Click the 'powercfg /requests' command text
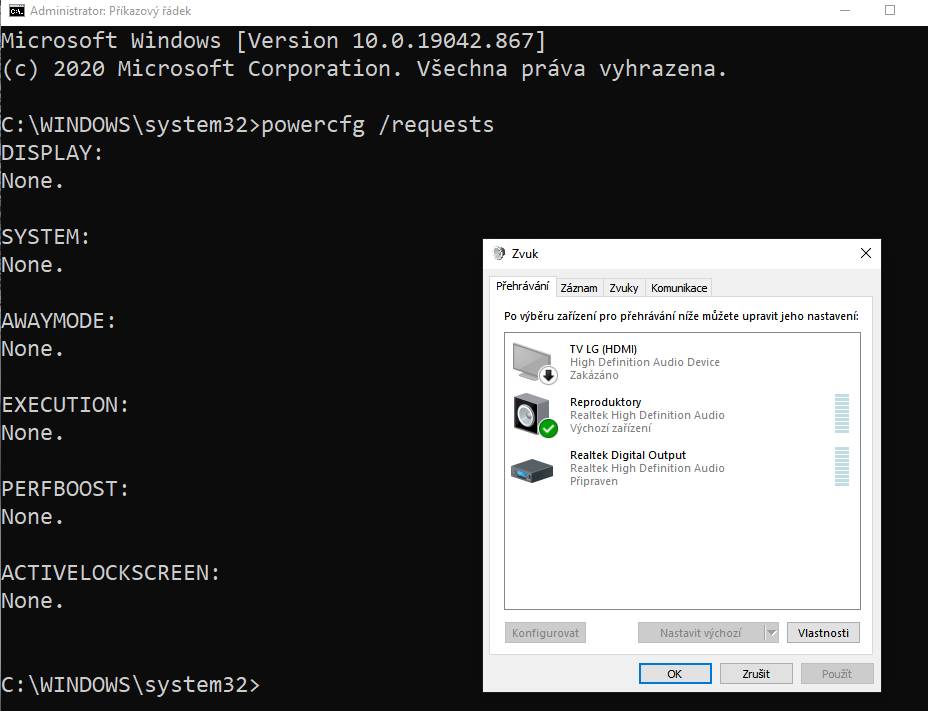 [x=378, y=125]
